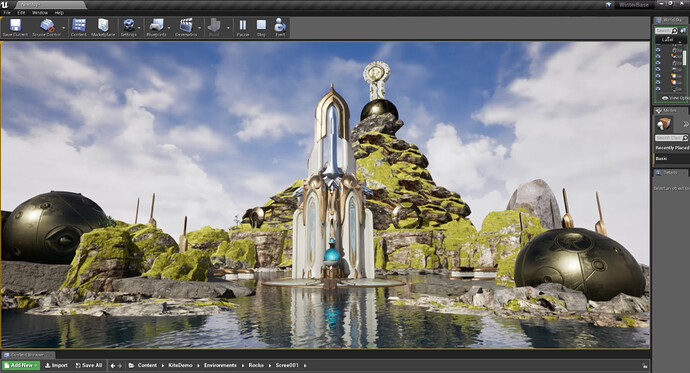Go back in content browser history
690x373 pixels.
pyautogui.click(x=113, y=366)
